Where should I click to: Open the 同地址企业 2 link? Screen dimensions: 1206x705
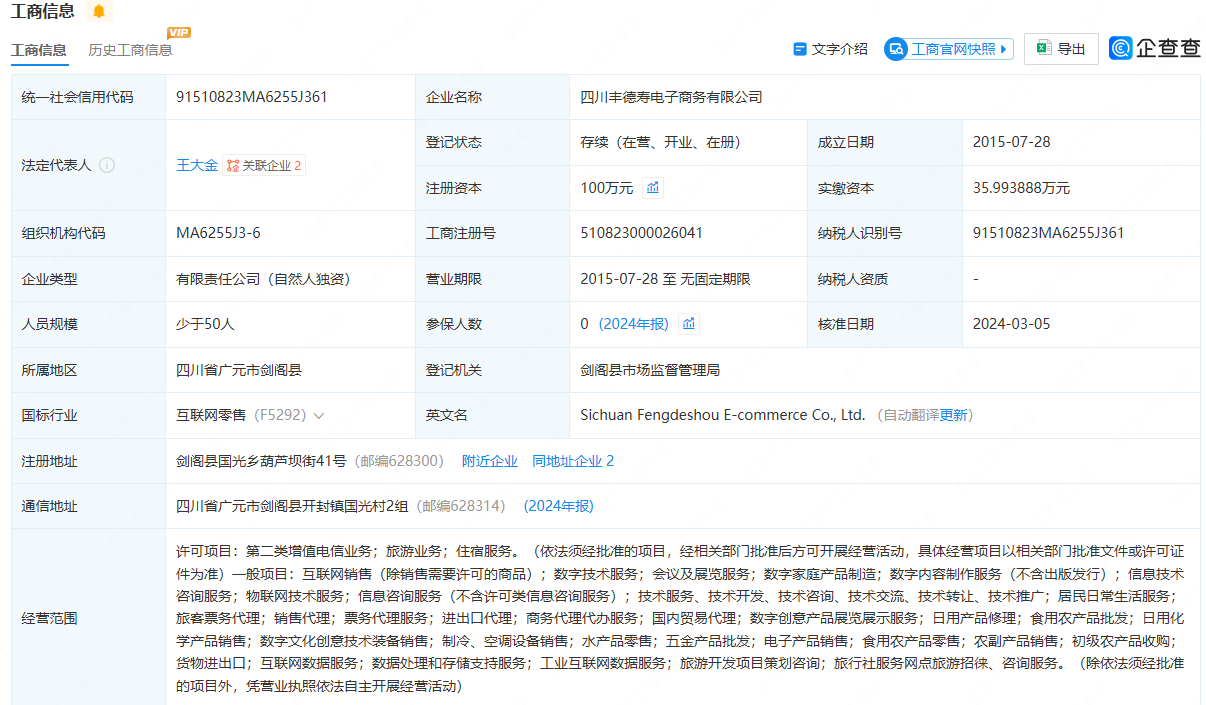[573, 461]
